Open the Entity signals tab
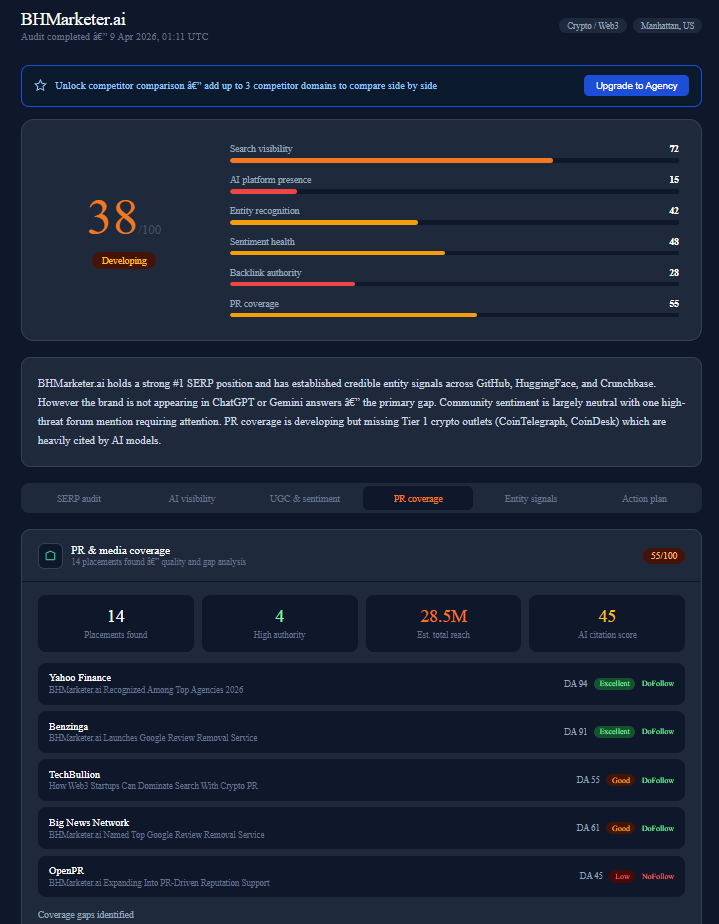The height and width of the screenshot is (924, 719). click(x=531, y=499)
